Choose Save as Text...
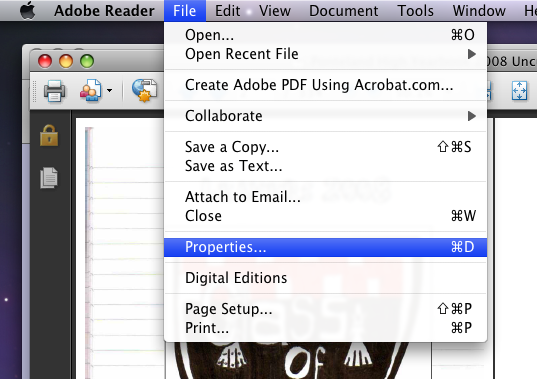The height and width of the screenshot is (379, 537). (325, 166)
